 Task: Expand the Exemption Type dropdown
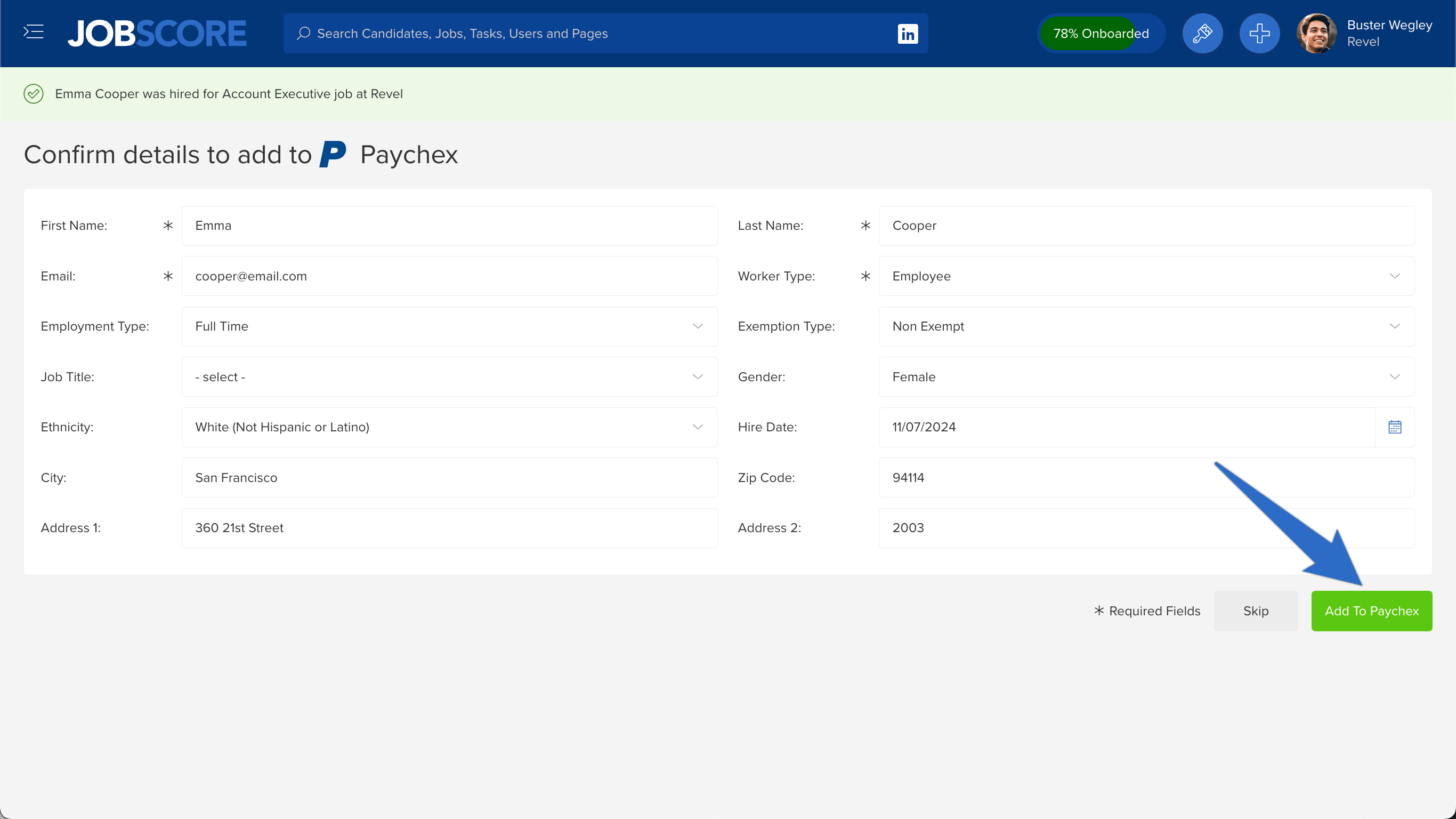click(1396, 326)
